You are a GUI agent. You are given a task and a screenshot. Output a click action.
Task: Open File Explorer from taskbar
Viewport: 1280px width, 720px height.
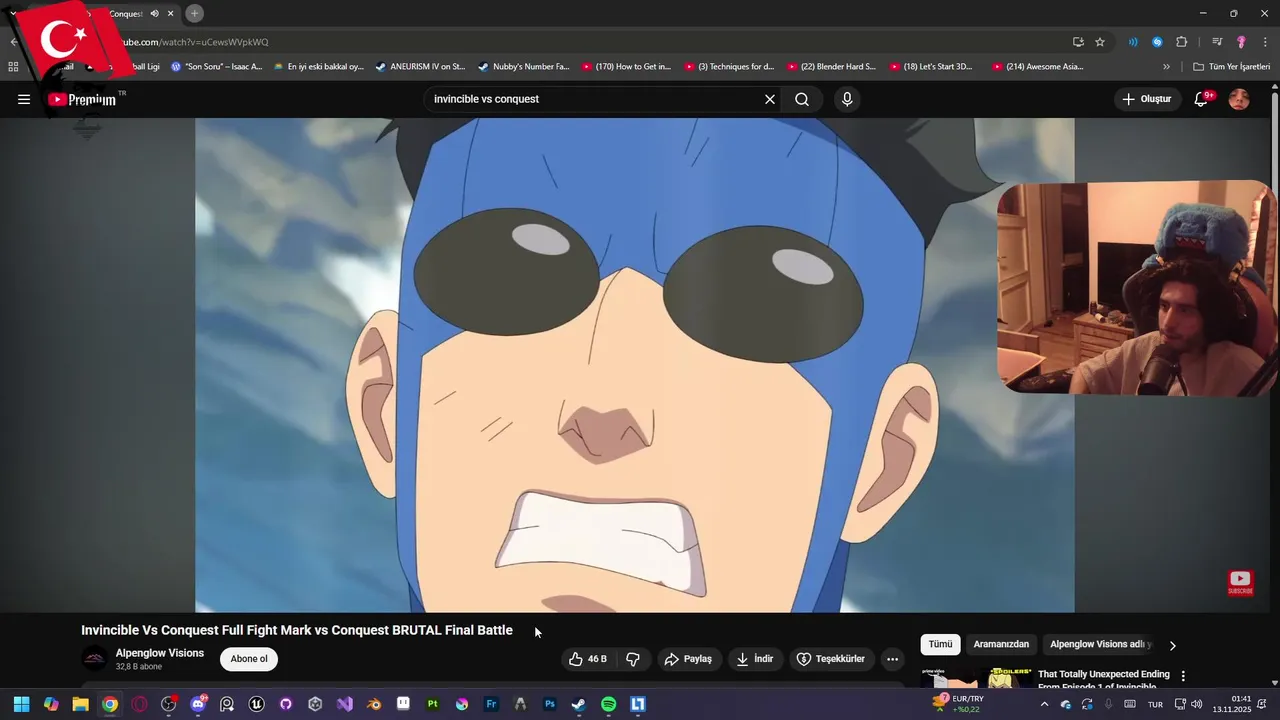coord(80,704)
